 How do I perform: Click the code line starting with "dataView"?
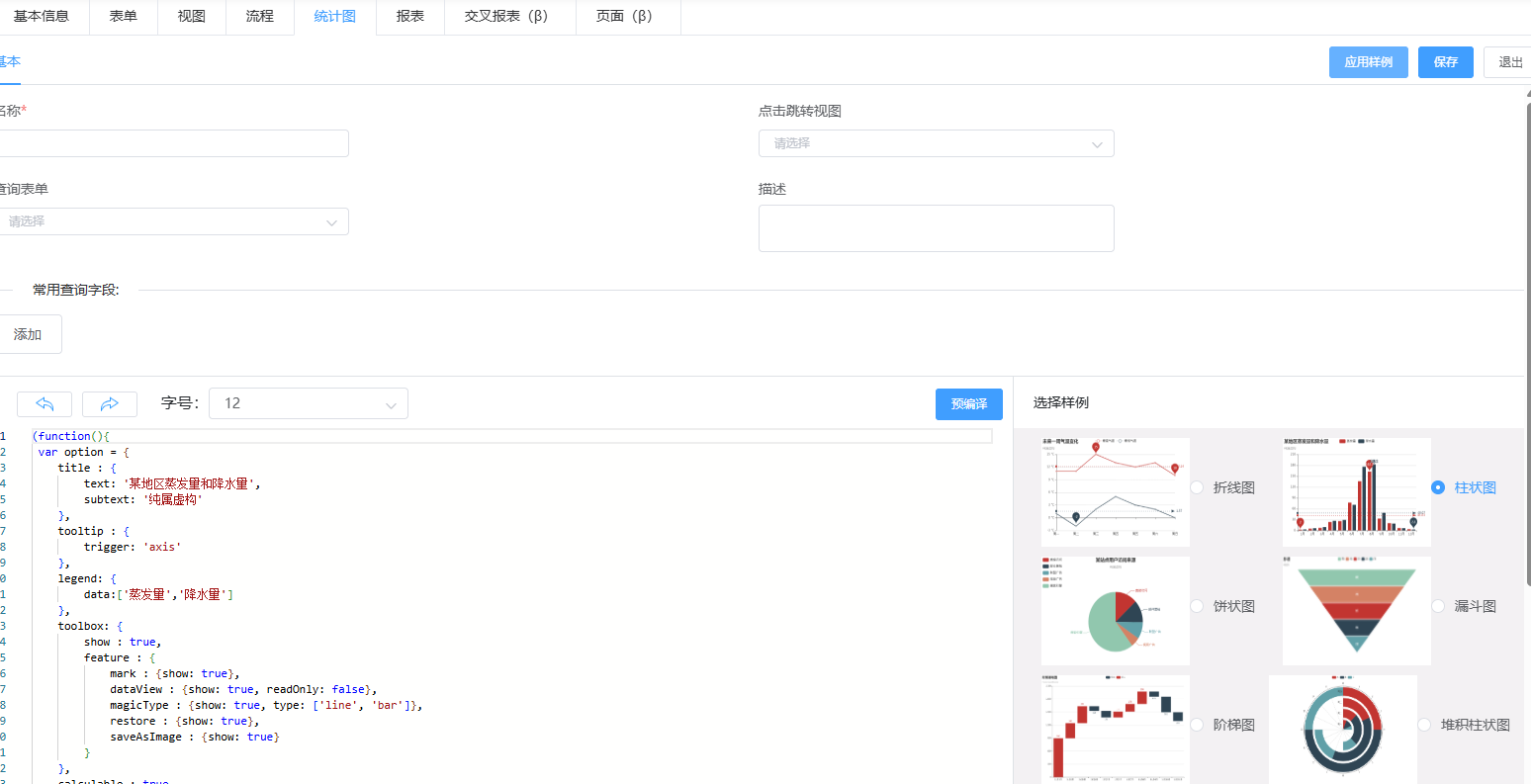point(243,689)
